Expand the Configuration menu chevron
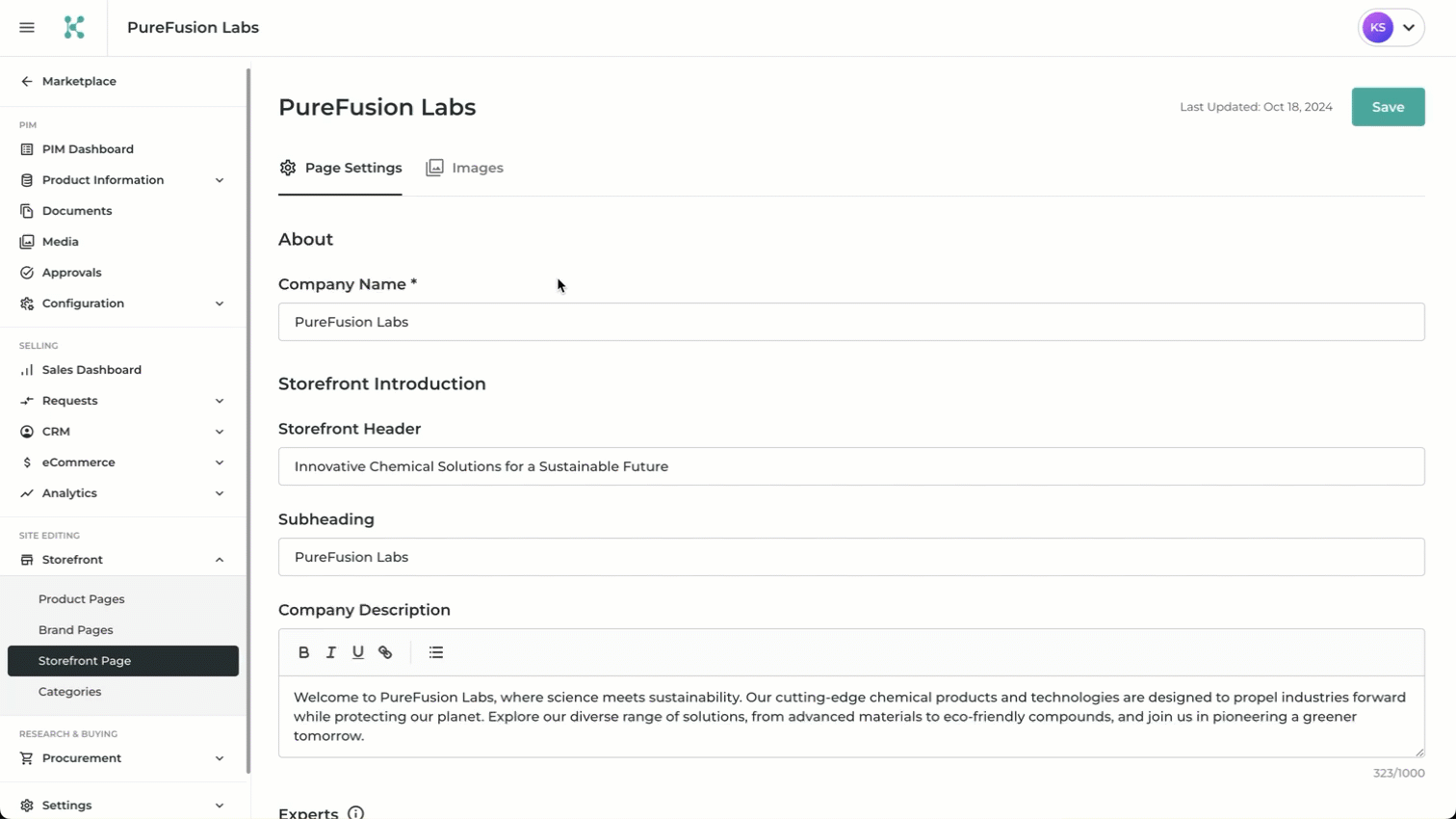This screenshot has height=819, width=1456. 220,304
